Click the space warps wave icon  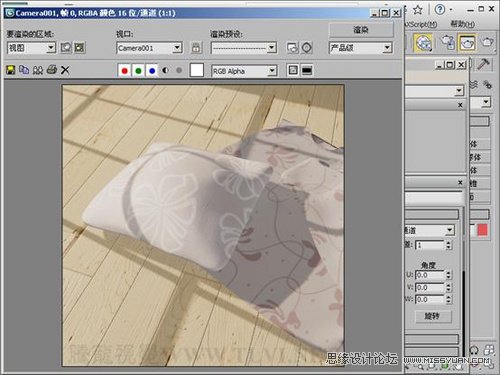pos(474,84)
